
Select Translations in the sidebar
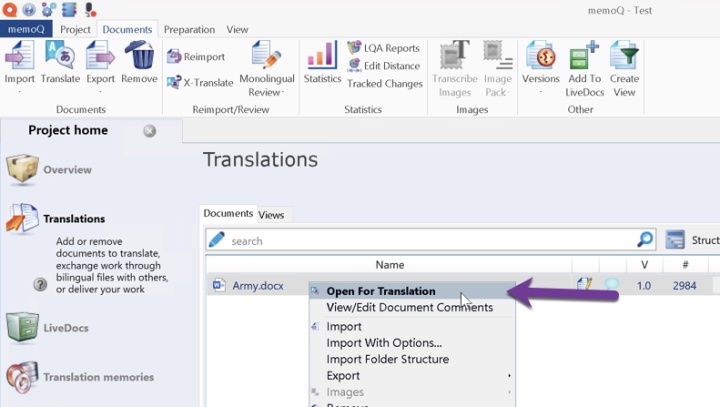[x=56, y=219]
